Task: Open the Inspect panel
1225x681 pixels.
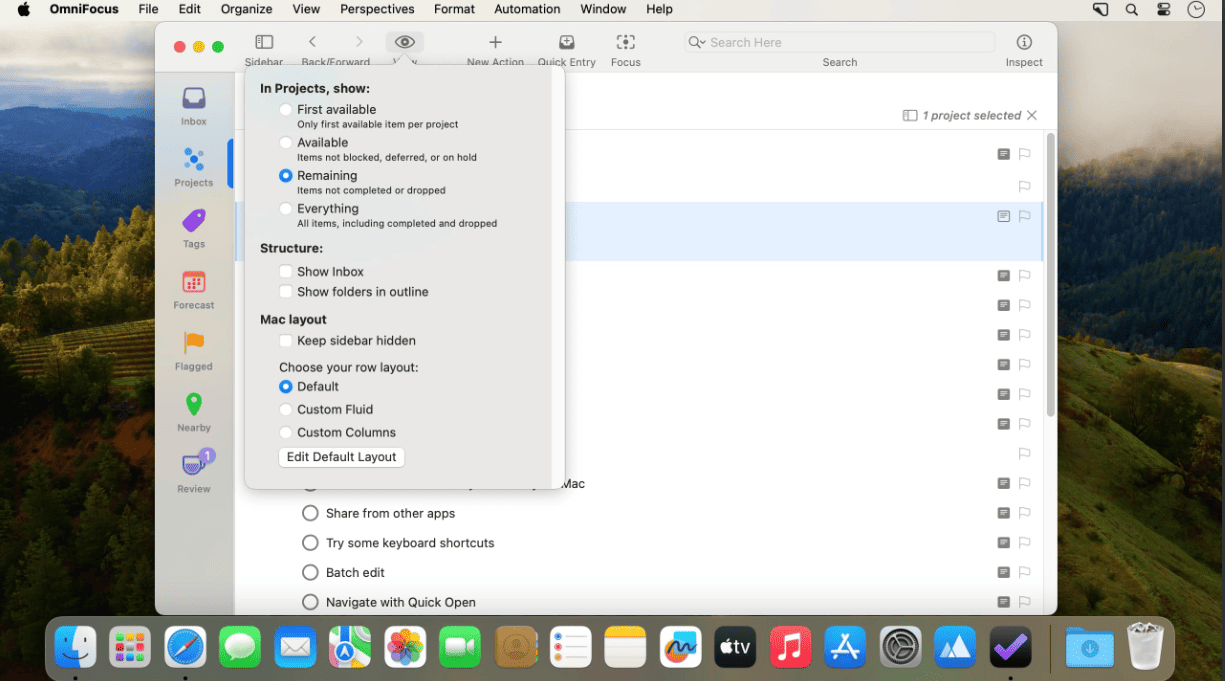Action: [1024, 42]
